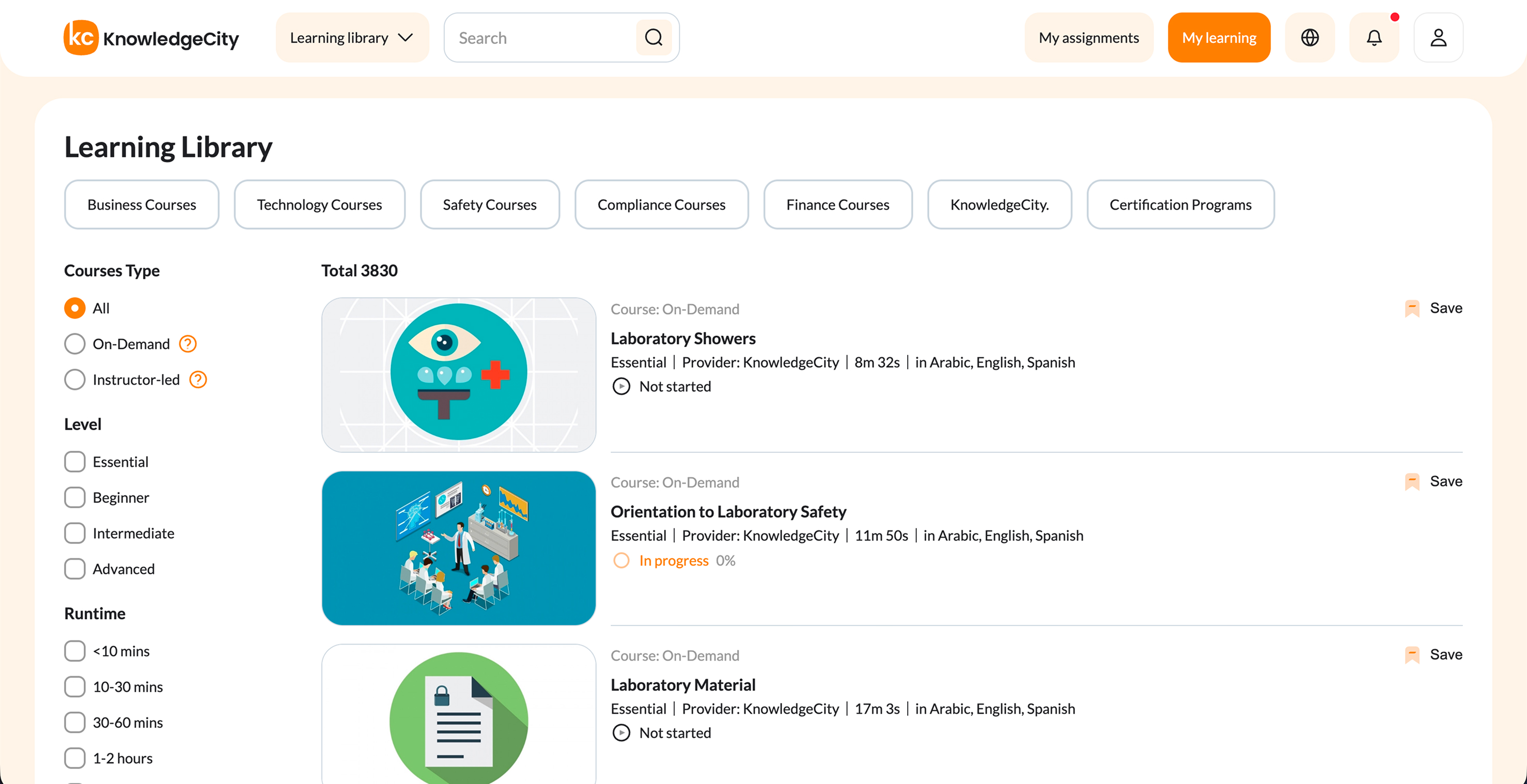This screenshot has width=1527, height=784.
Task: Open Orientation to Laboratory Safety course
Action: point(728,511)
